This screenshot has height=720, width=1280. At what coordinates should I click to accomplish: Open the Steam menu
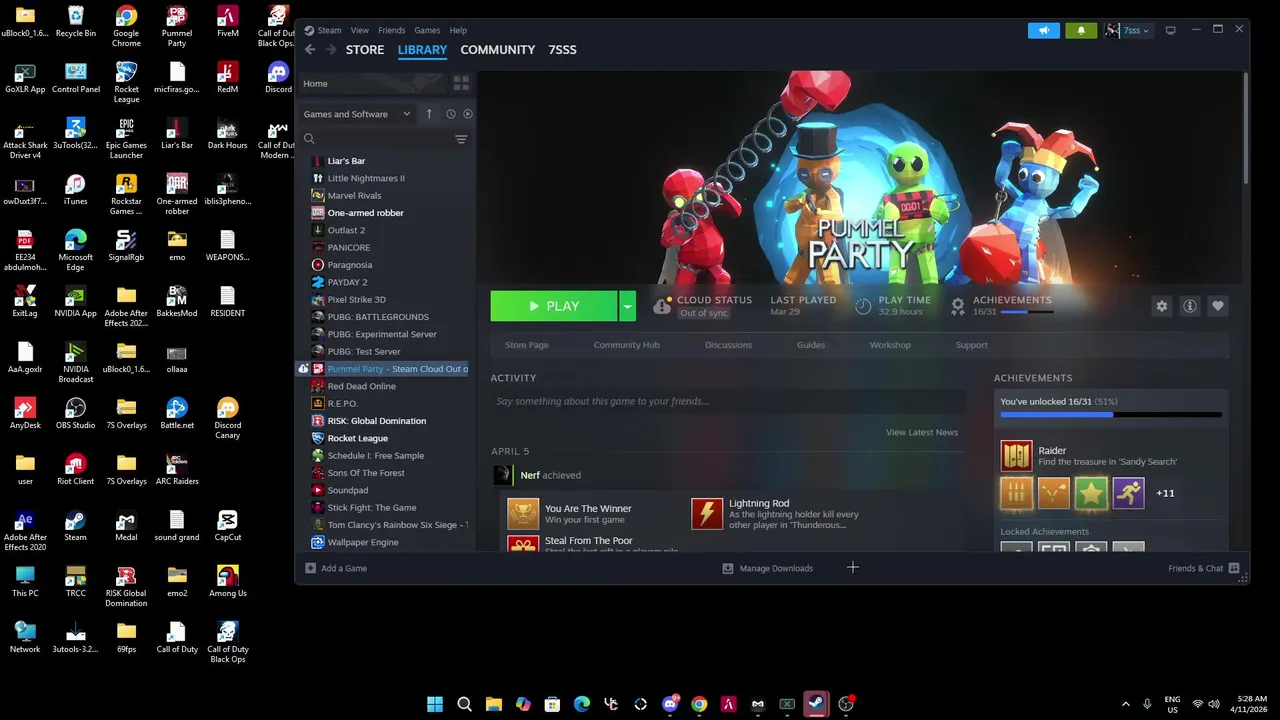click(x=329, y=30)
